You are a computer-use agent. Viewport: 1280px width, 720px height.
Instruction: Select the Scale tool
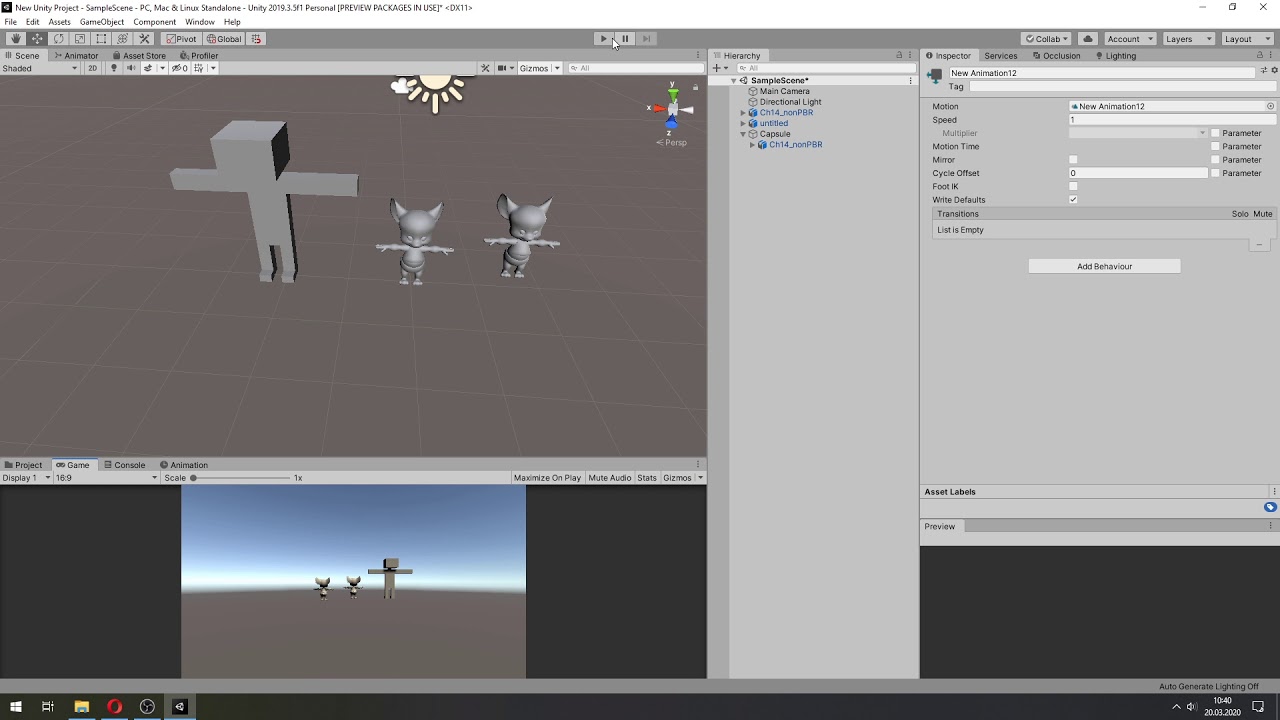(80, 38)
